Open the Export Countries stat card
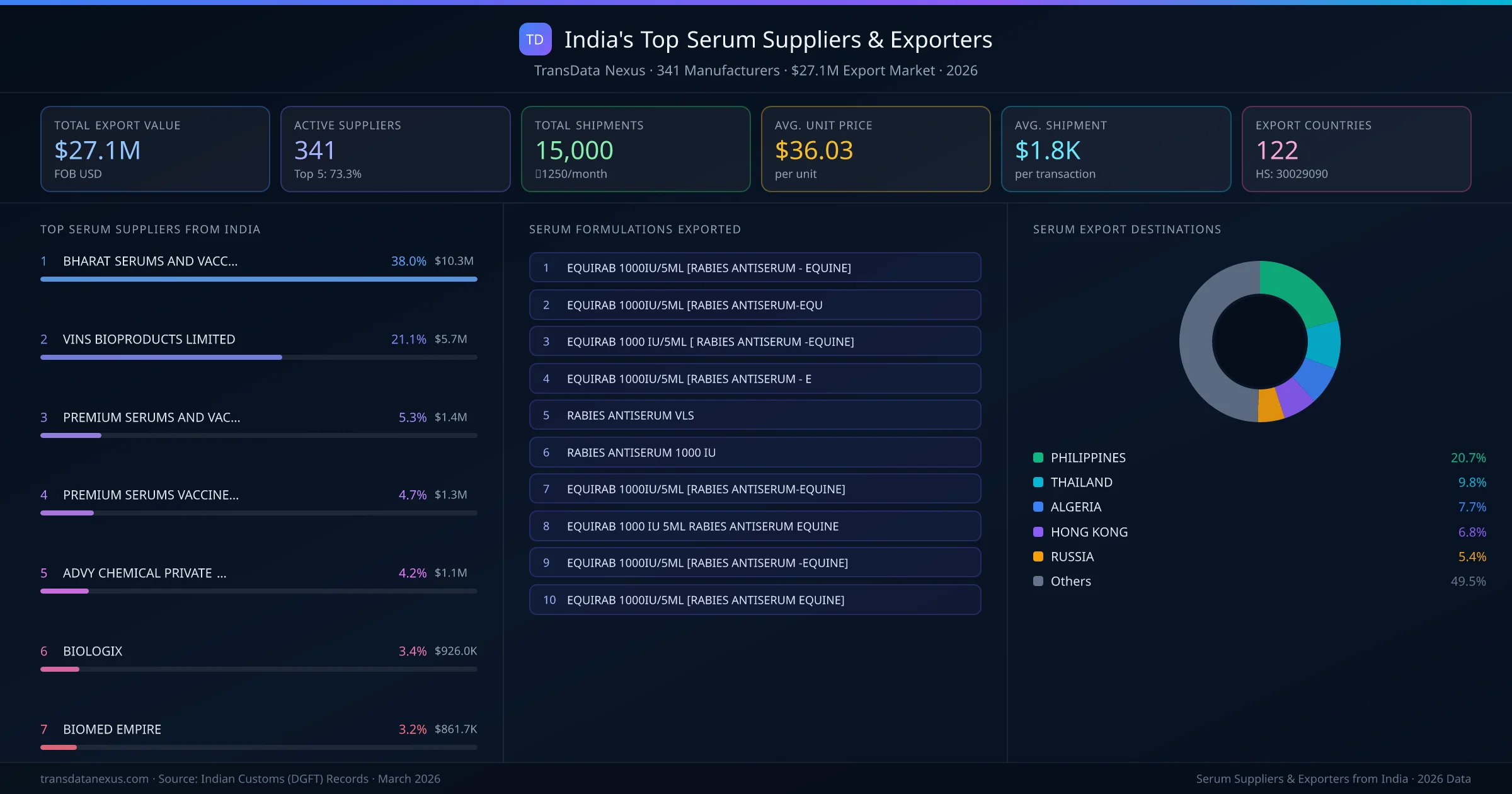 pyautogui.click(x=1356, y=149)
